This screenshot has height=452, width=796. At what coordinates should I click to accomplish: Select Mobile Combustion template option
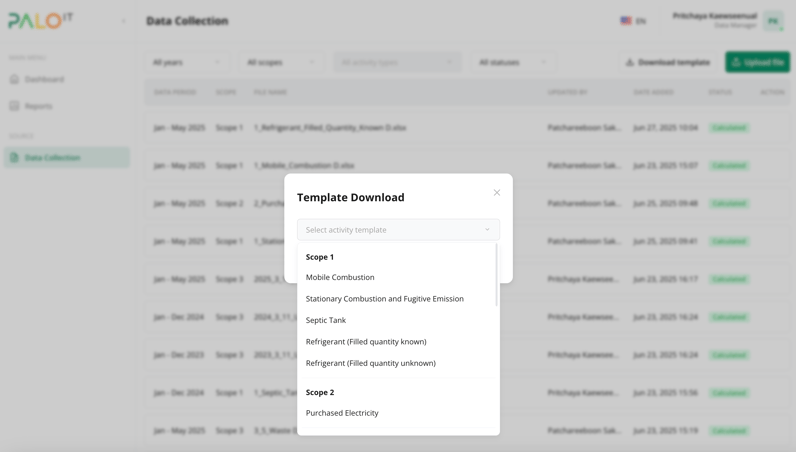point(340,277)
